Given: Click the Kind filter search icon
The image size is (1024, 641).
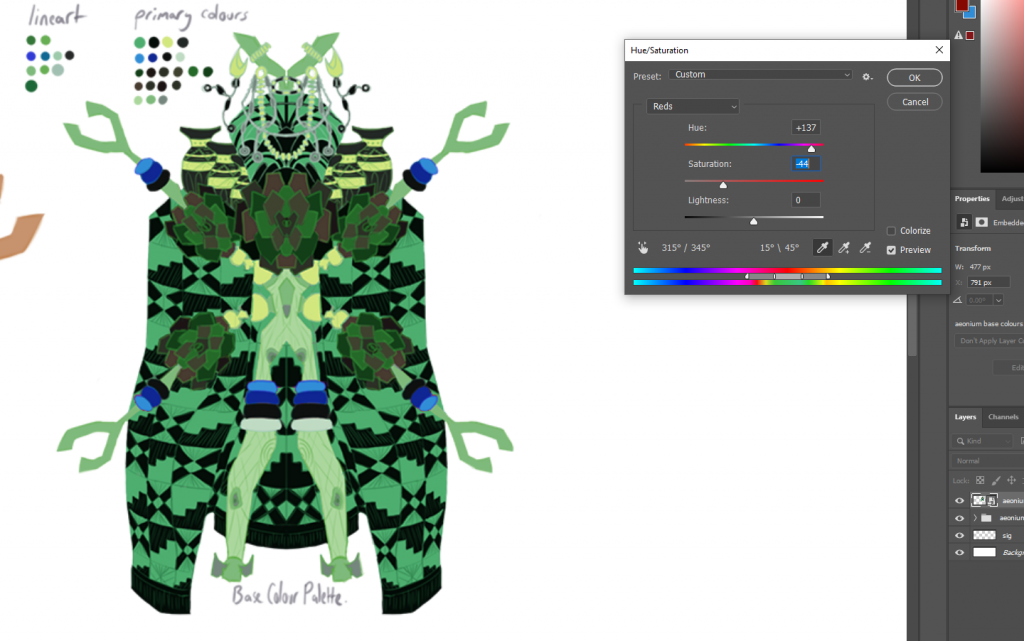Looking at the screenshot, I should coord(961,441).
